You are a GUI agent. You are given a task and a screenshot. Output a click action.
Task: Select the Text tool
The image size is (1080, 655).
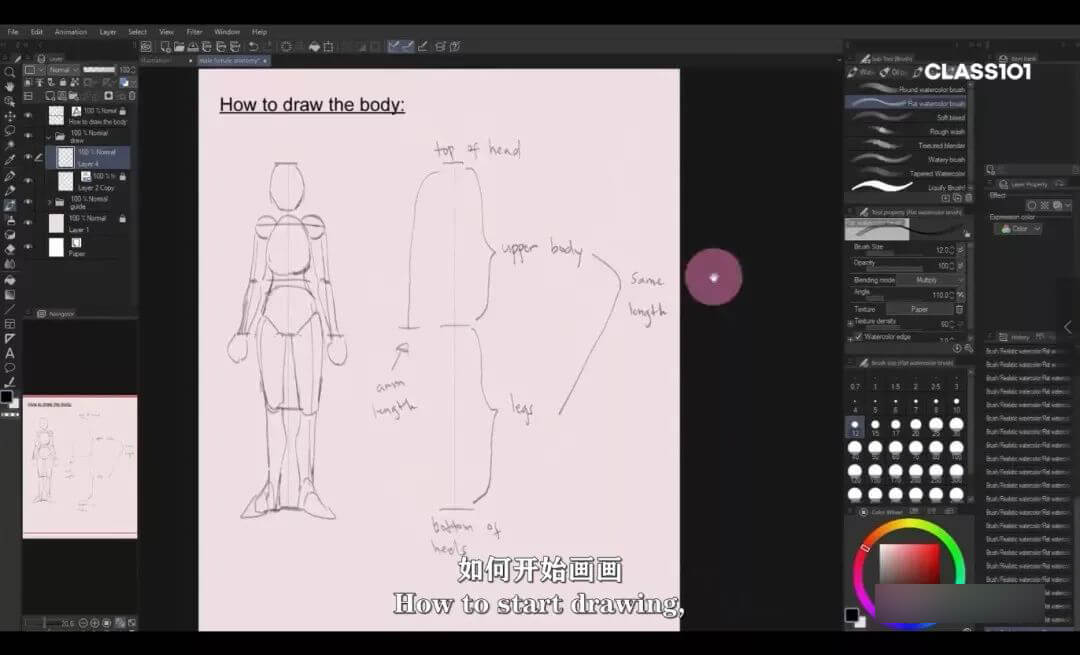(x=10, y=353)
